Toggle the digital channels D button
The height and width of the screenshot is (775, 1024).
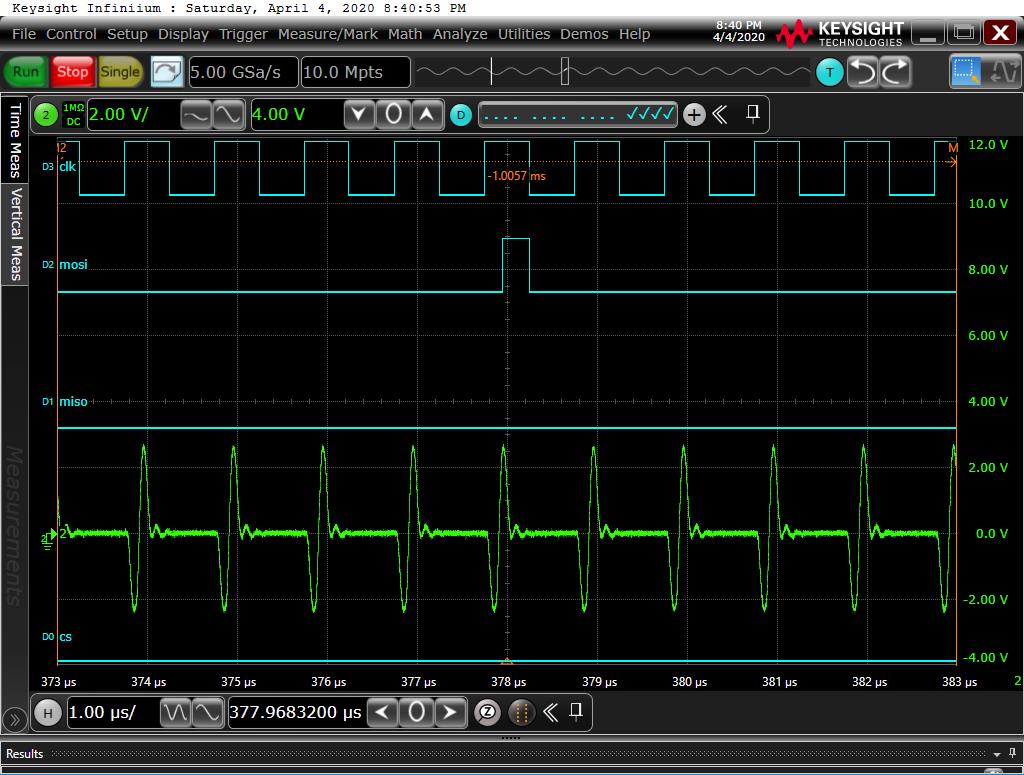click(460, 115)
